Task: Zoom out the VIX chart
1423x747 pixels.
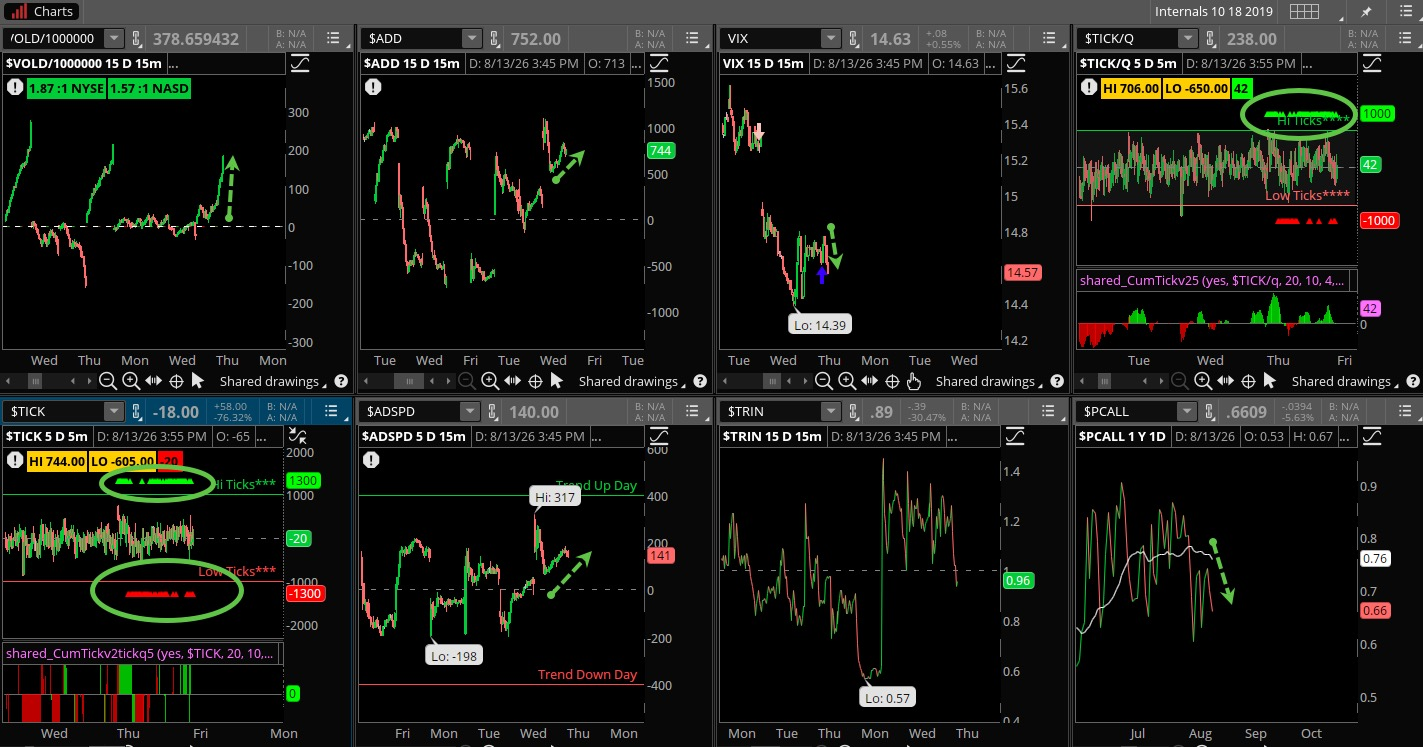Action: 824,381
